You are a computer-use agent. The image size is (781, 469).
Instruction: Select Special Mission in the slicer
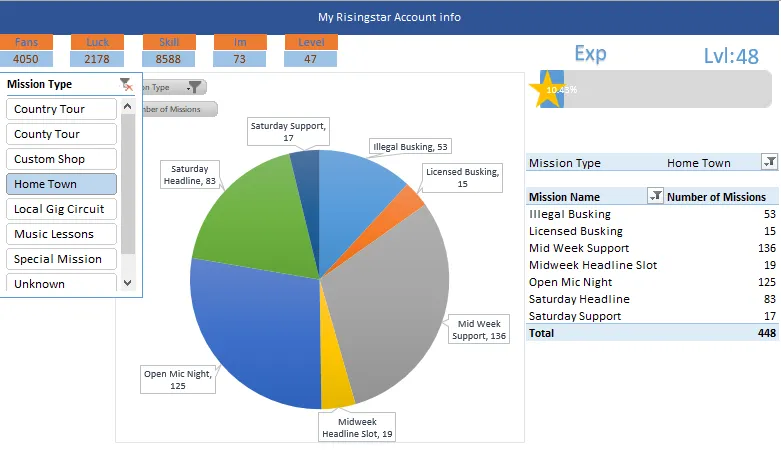(61, 259)
